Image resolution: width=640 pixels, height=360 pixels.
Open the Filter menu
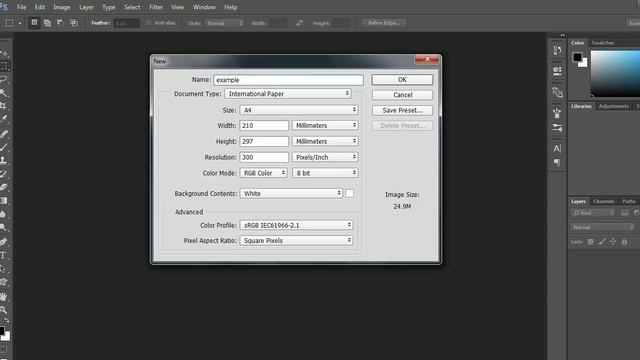(156, 7)
